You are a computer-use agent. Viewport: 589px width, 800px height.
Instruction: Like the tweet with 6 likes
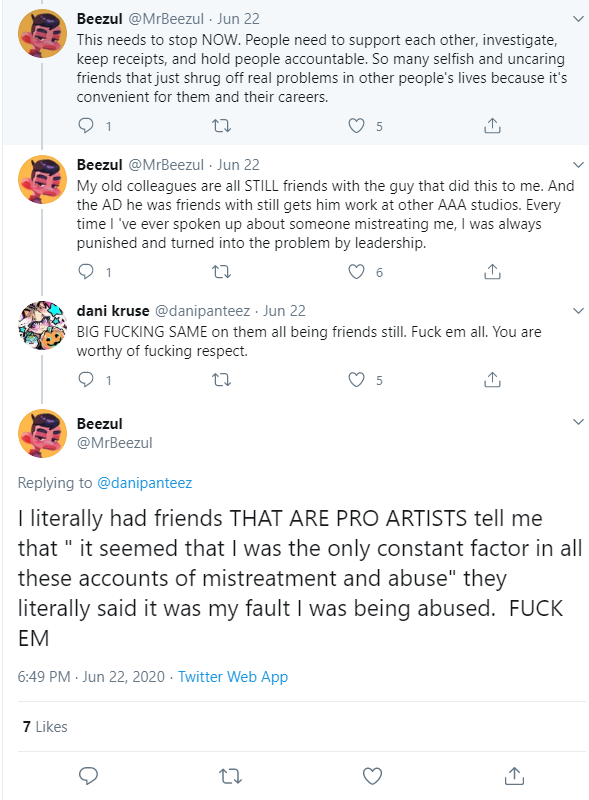pos(356,271)
